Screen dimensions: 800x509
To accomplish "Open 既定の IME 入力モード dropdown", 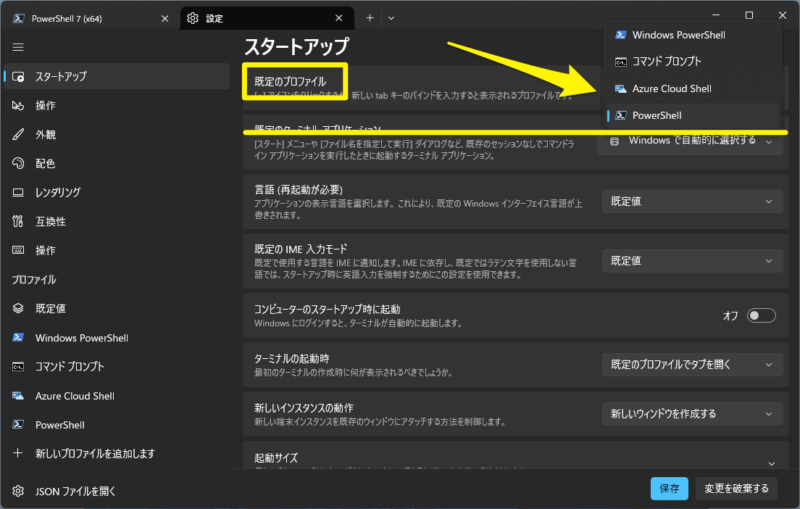I will tap(692, 261).
